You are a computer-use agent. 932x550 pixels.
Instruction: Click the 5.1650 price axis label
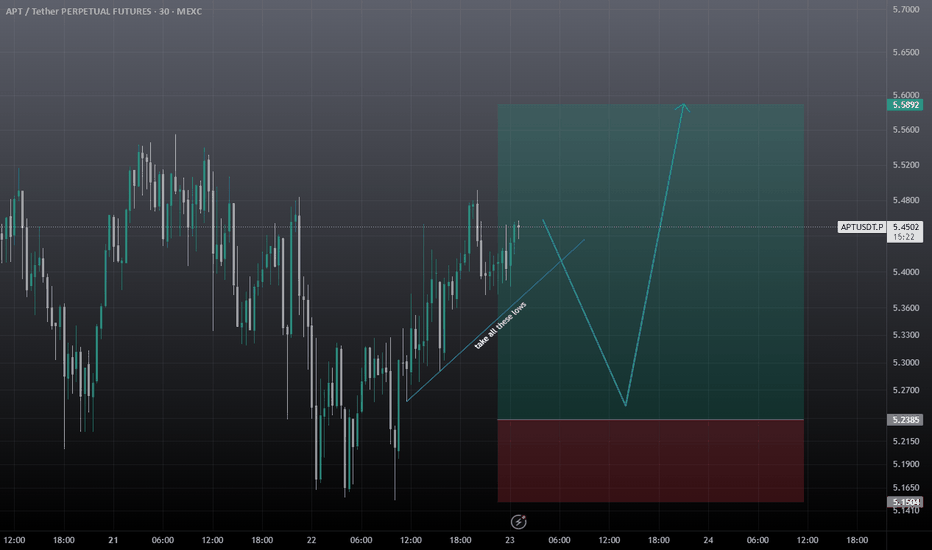coord(906,488)
